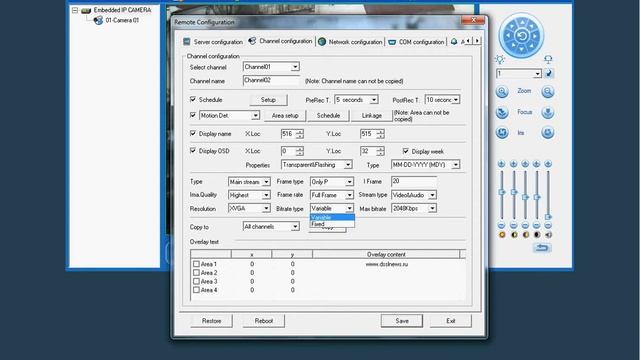Collapse the Embedded IP CAMERA tree node
The height and width of the screenshot is (360, 640).
tap(75, 10)
